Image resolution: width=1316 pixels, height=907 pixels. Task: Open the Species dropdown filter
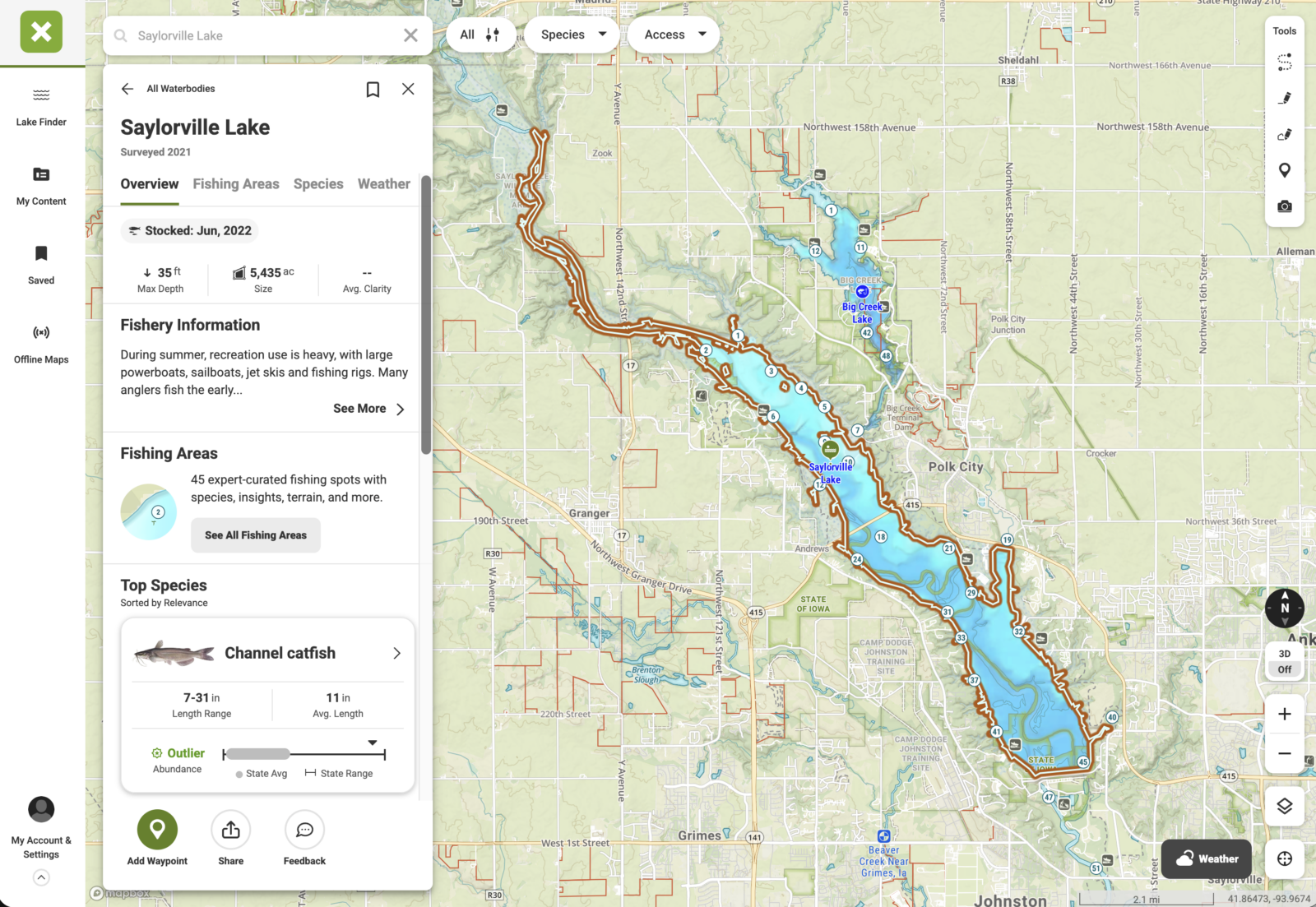[572, 35]
